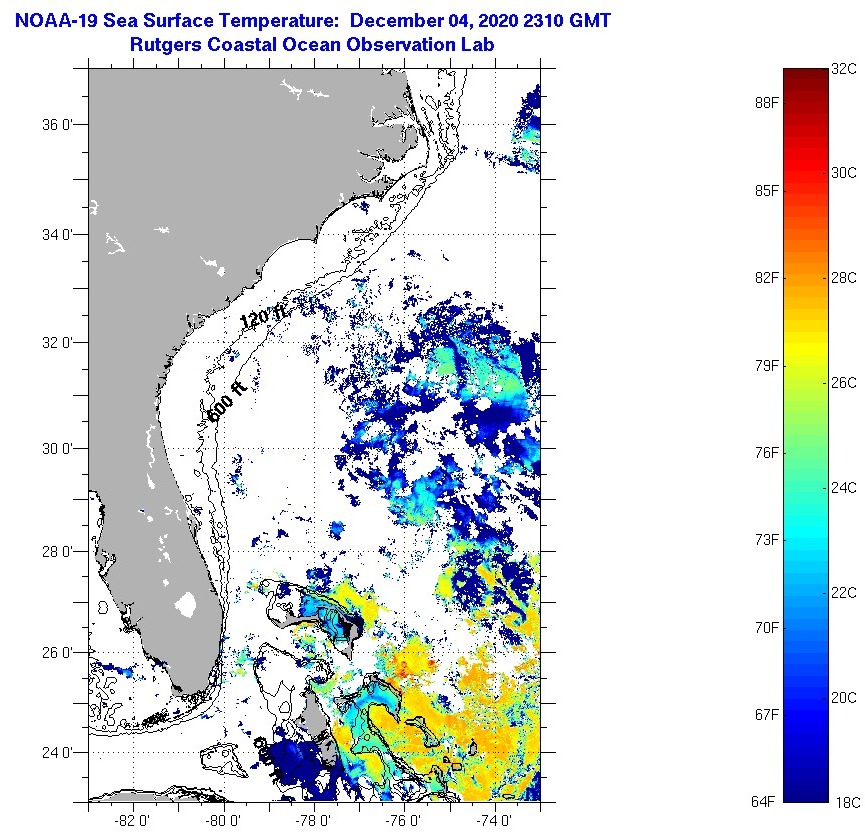Click the -76 0' longitude label
This screenshot has width=865, height=832.
[x=404, y=822]
